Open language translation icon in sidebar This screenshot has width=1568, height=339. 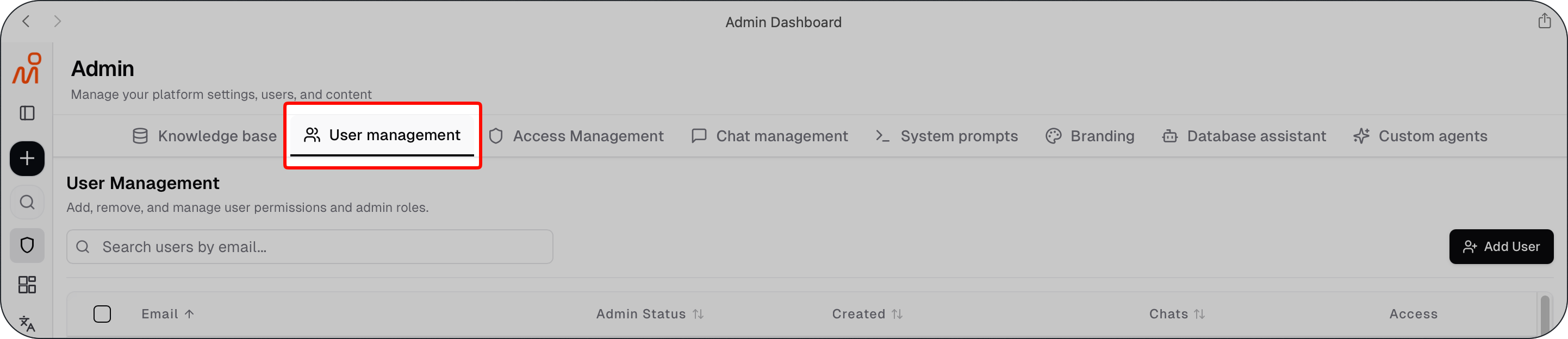pyautogui.click(x=27, y=323)
